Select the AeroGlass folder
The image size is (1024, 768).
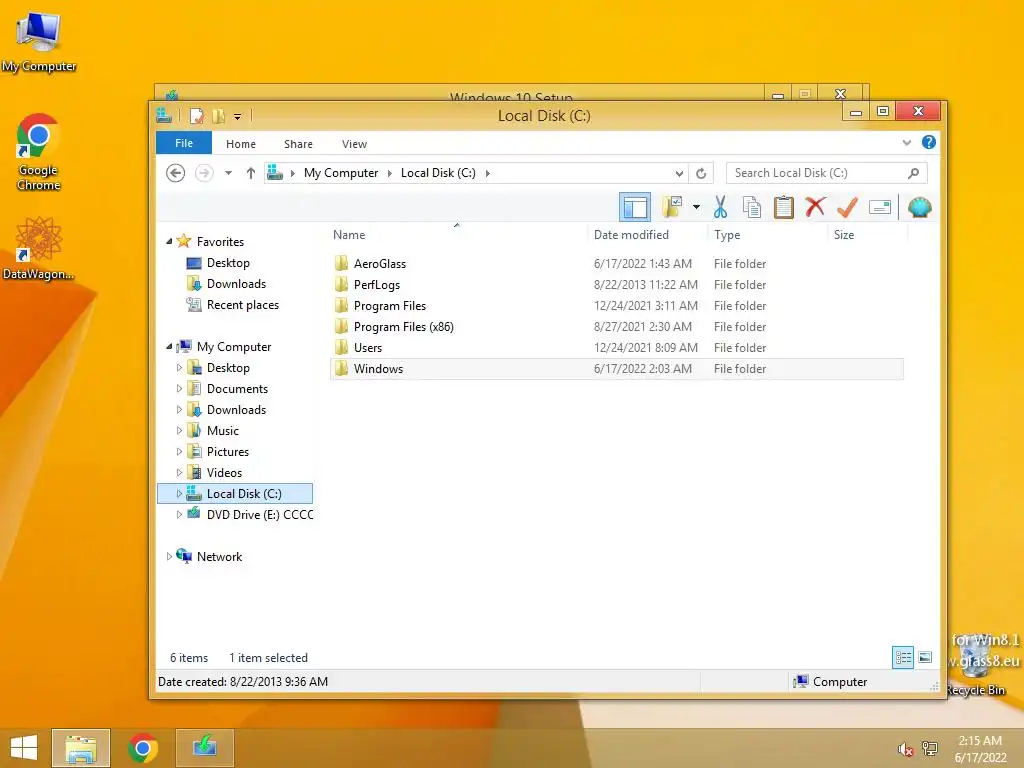pos(379,264)
